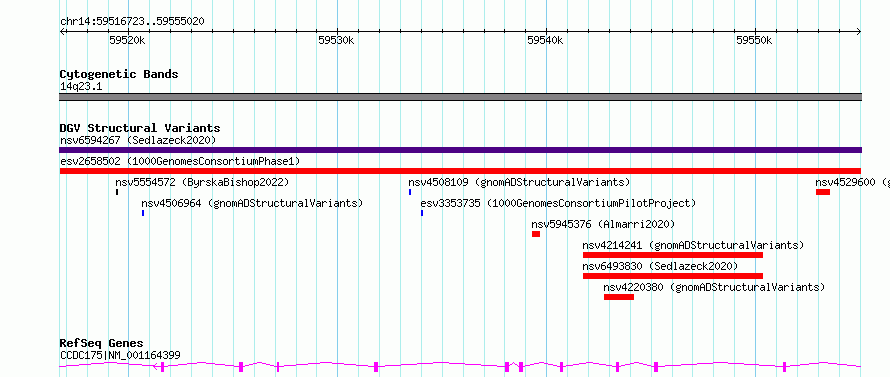Click the nsv4214241 red variant bar
Image resolution: width=890 pixels, height=377 pixels.
point(673,255)
